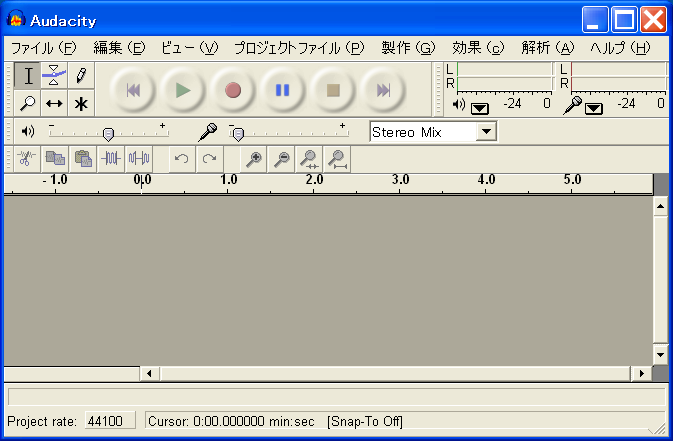This screenshot has height=441, width=673.
Task: Click the input level meter L bar
Action: click(618, 70)
